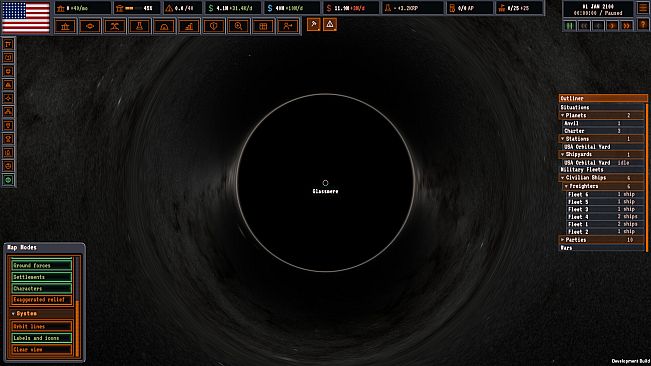
Task: Toggle the Settlements map mode
Action: click(x=42, y=277)
